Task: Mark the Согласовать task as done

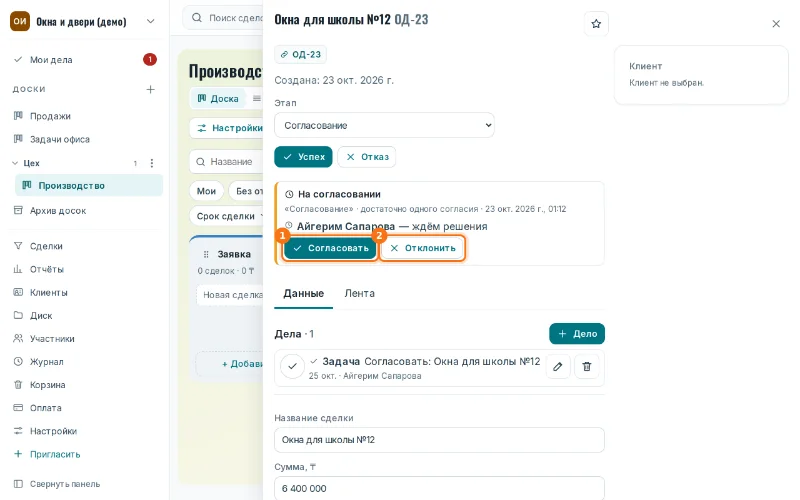Action: [x=292, y=366]
